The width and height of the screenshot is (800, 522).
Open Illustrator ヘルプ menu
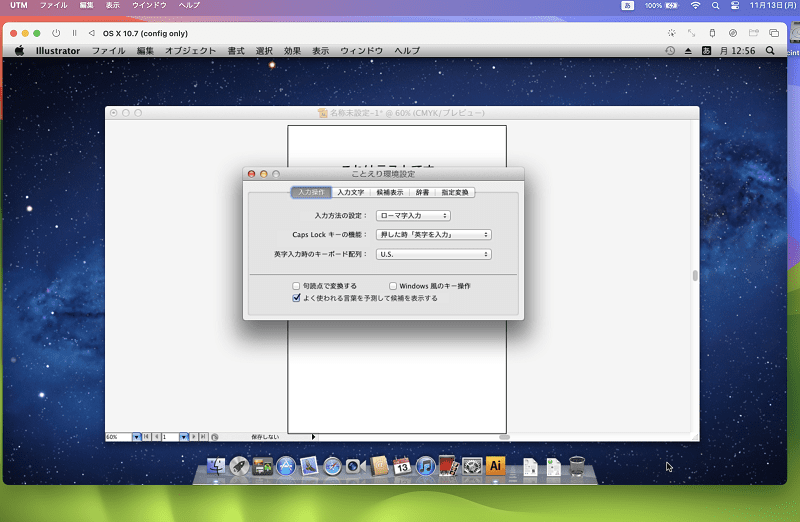coord(407,51)
